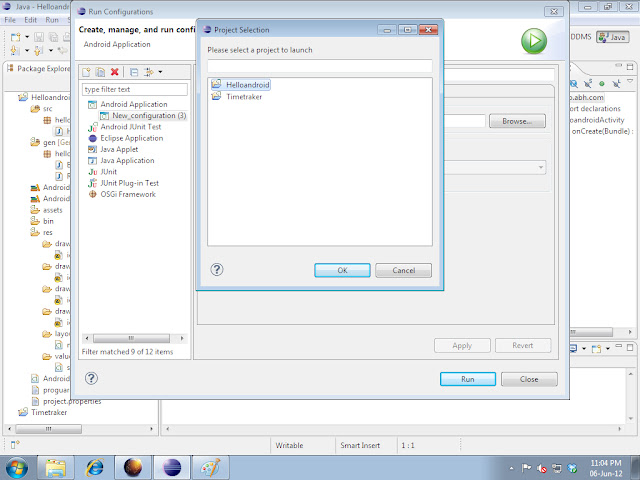Select Timetraker project in Project Selection list
Image resolution: width=640 pixels, height=480 pixels.
237,97
